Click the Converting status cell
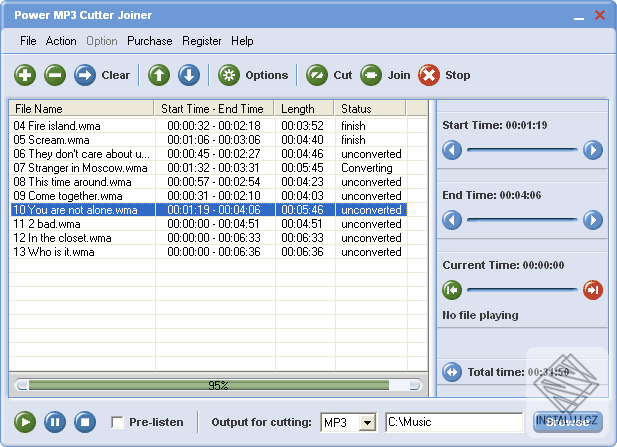 [x=367, y=168]
